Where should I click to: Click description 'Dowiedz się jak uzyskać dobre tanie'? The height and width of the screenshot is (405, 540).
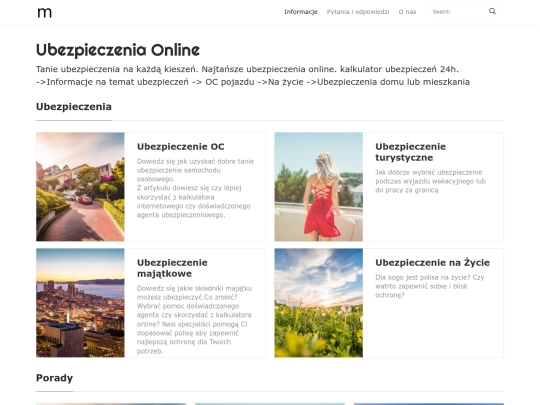point(195,161)
